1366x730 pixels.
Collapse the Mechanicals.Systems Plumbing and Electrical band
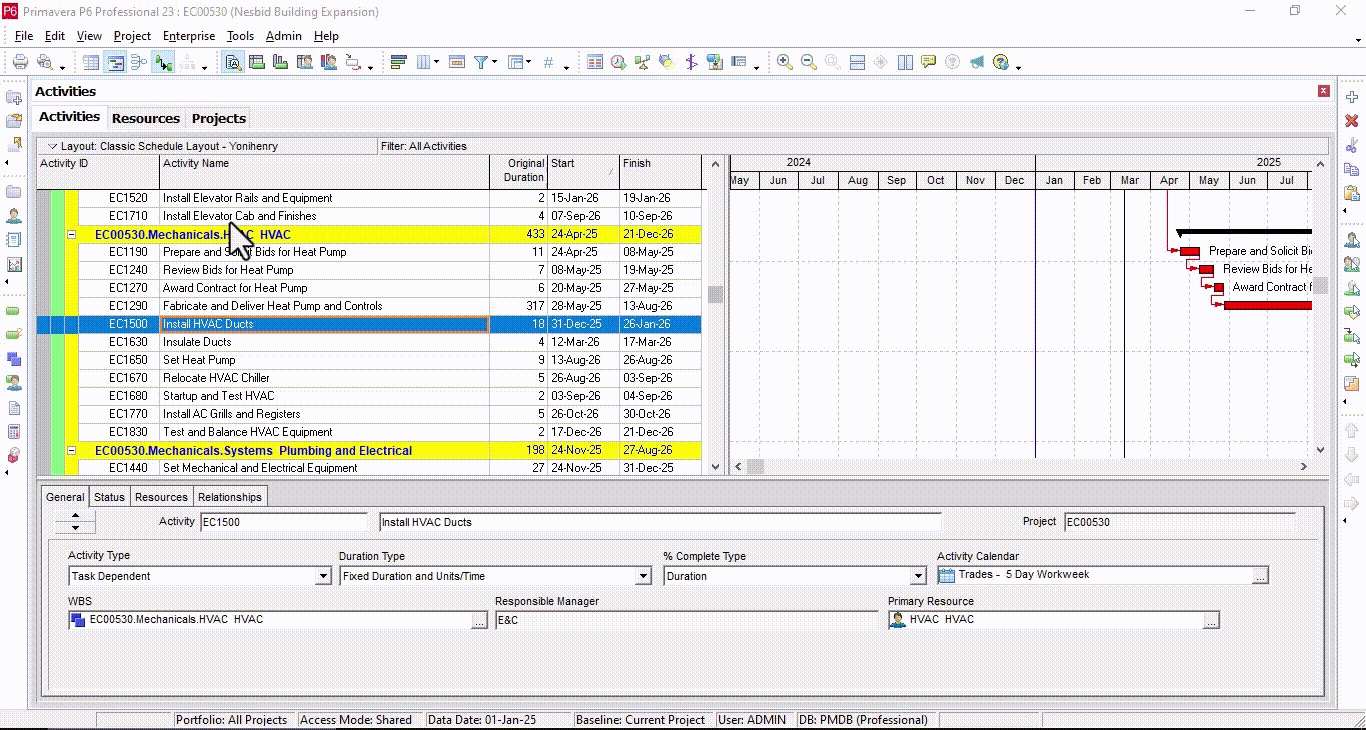coord(72,450)
